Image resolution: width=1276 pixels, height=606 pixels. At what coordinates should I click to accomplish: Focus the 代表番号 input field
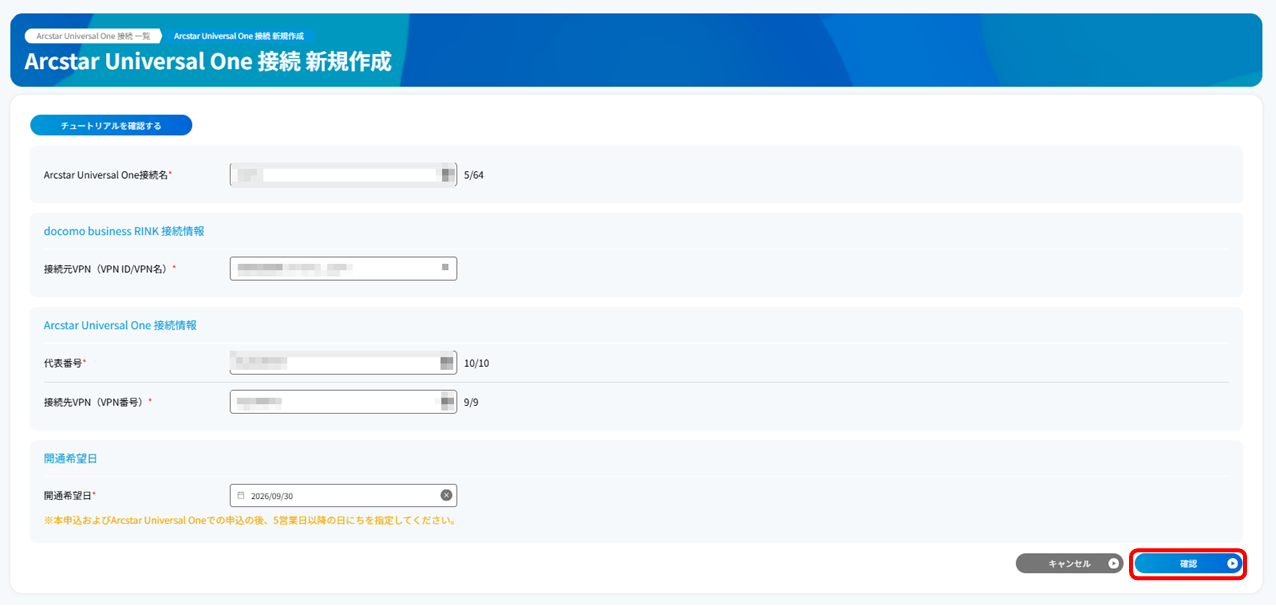click(343, 362)
